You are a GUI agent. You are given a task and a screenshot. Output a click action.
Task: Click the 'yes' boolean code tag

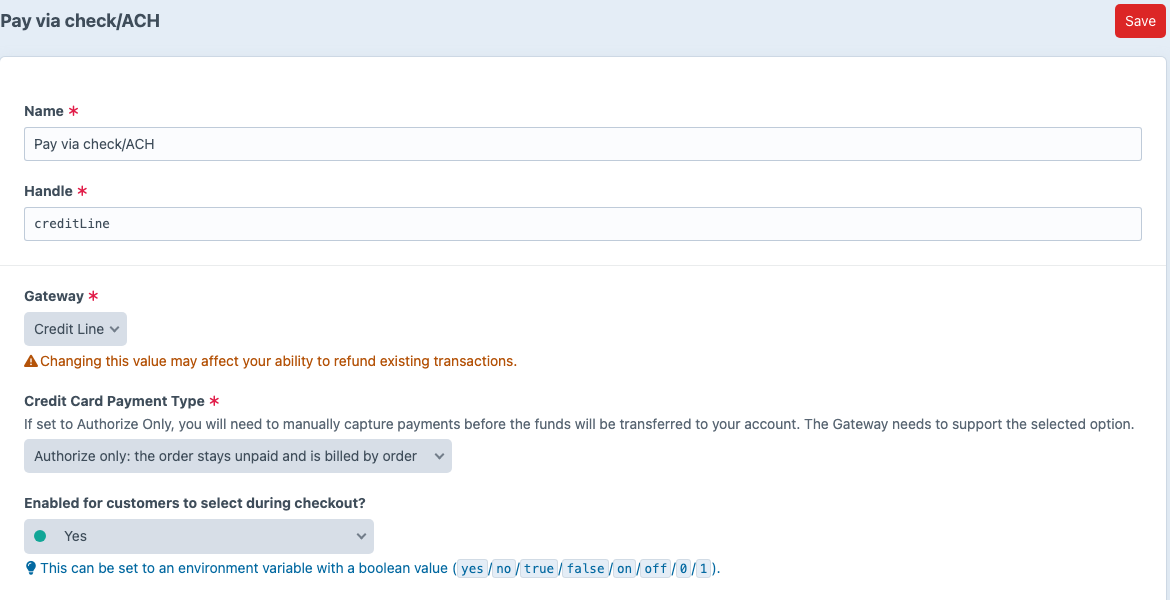[x=472, y=569]
